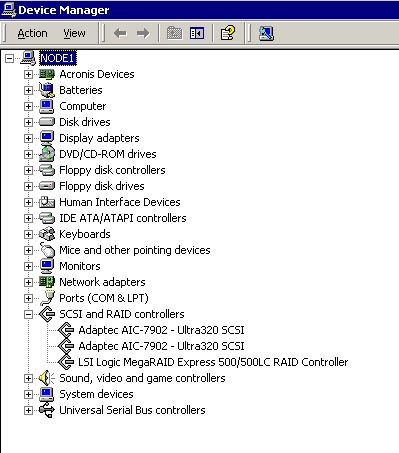Select the second Adaptec AIC-7902 Ultra320 SCSI entry

tap(161, 346)
